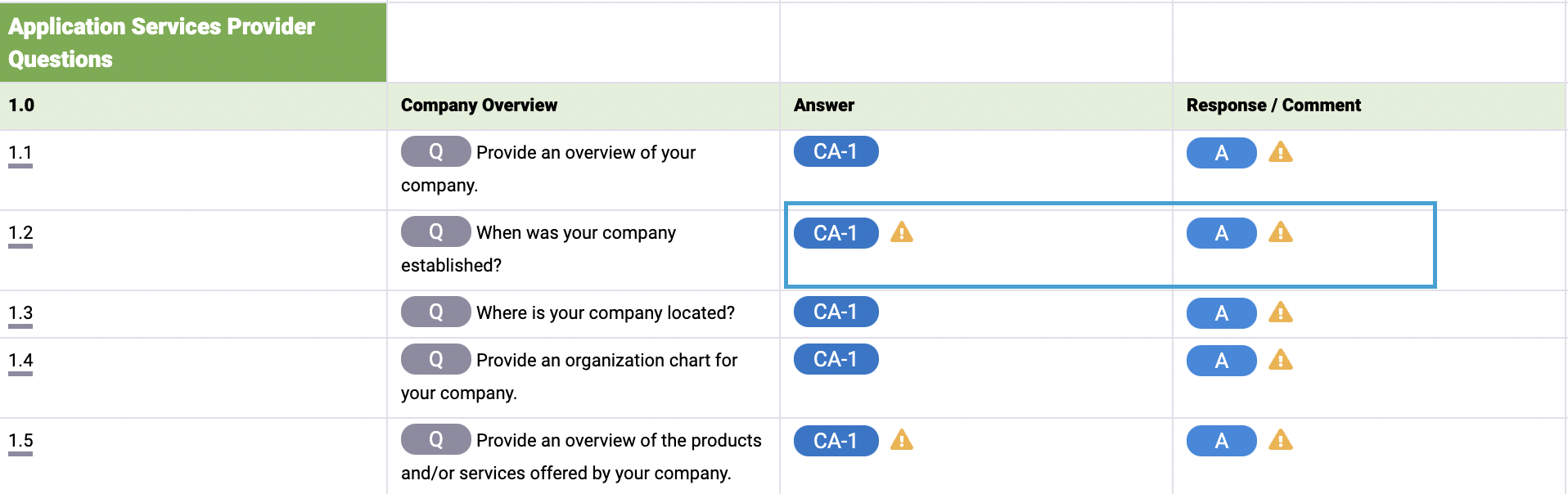Screen dimensions: 1568x494
Task: Click the Q tag beside 'When was your company'
Action: (x=435, y=231)
